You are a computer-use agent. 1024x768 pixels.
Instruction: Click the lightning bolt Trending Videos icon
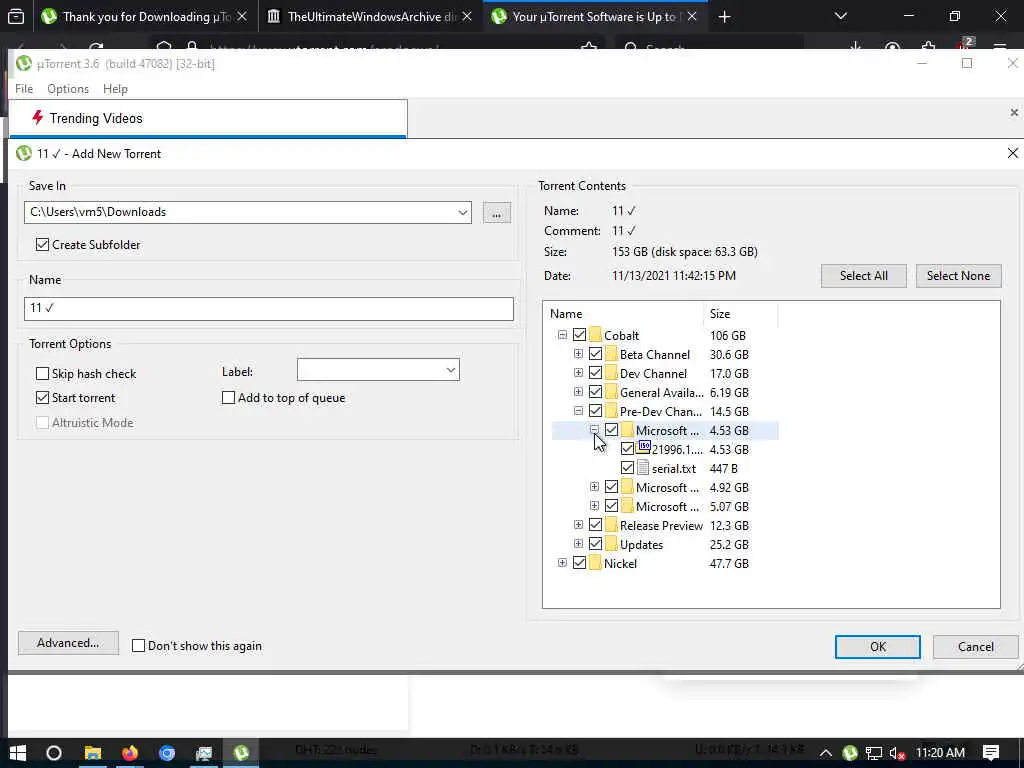[37, 118]
